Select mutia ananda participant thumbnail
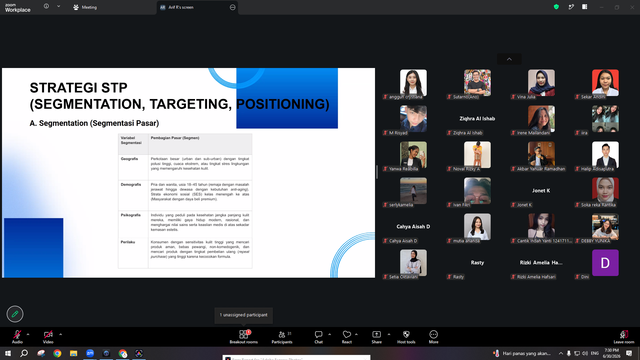This screenshot has height=360, width=640. click(477, 227)
